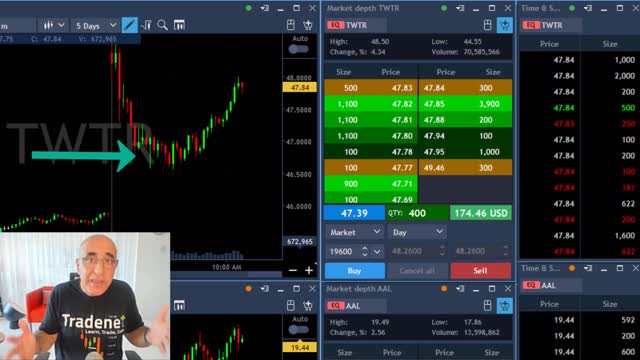Click AAL symbol field in Market depth AAL
640x360 pixels.
(356, 306)
